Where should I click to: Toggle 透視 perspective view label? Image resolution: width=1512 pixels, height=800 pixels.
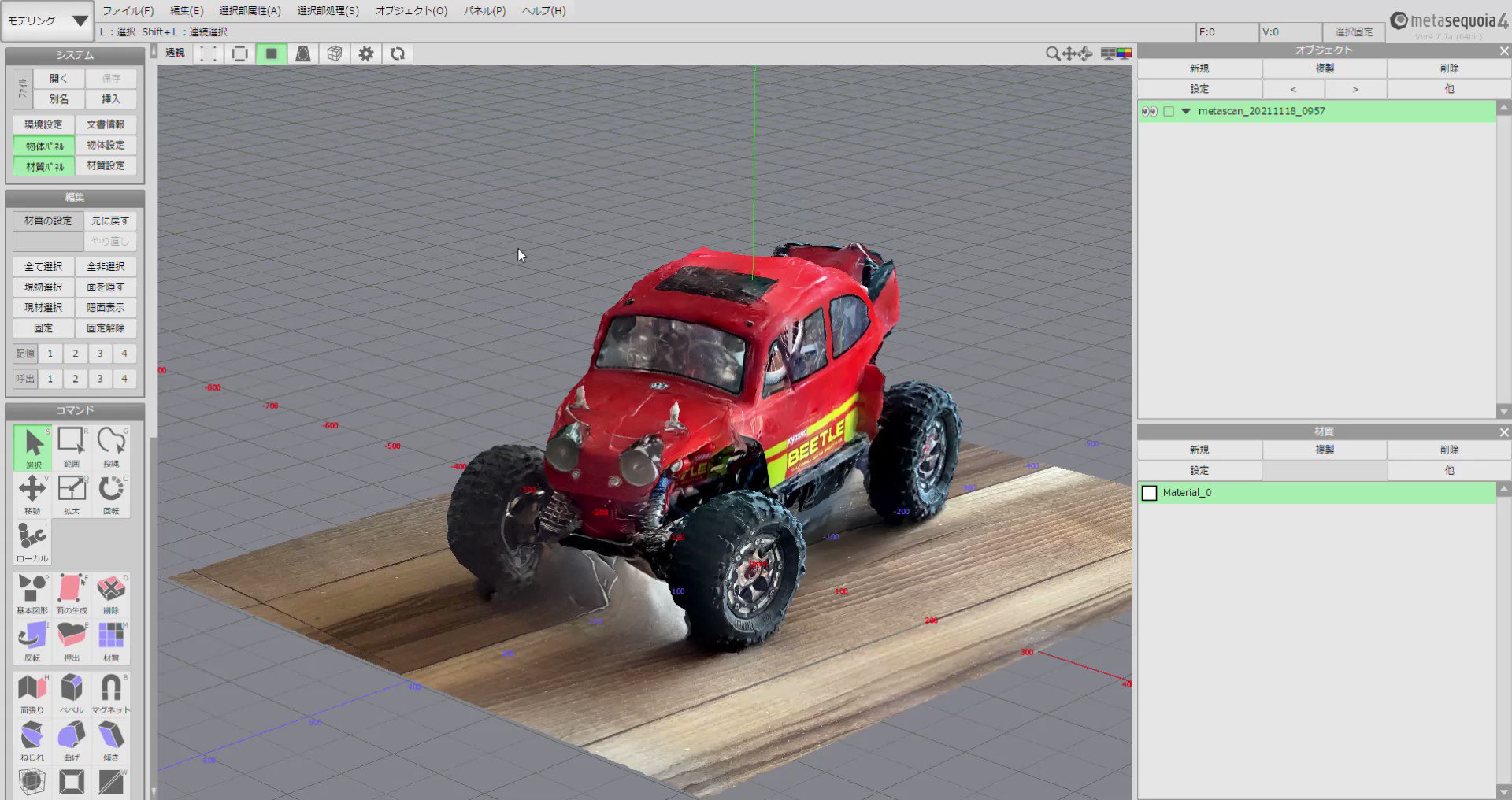click(x=175, y=53)
